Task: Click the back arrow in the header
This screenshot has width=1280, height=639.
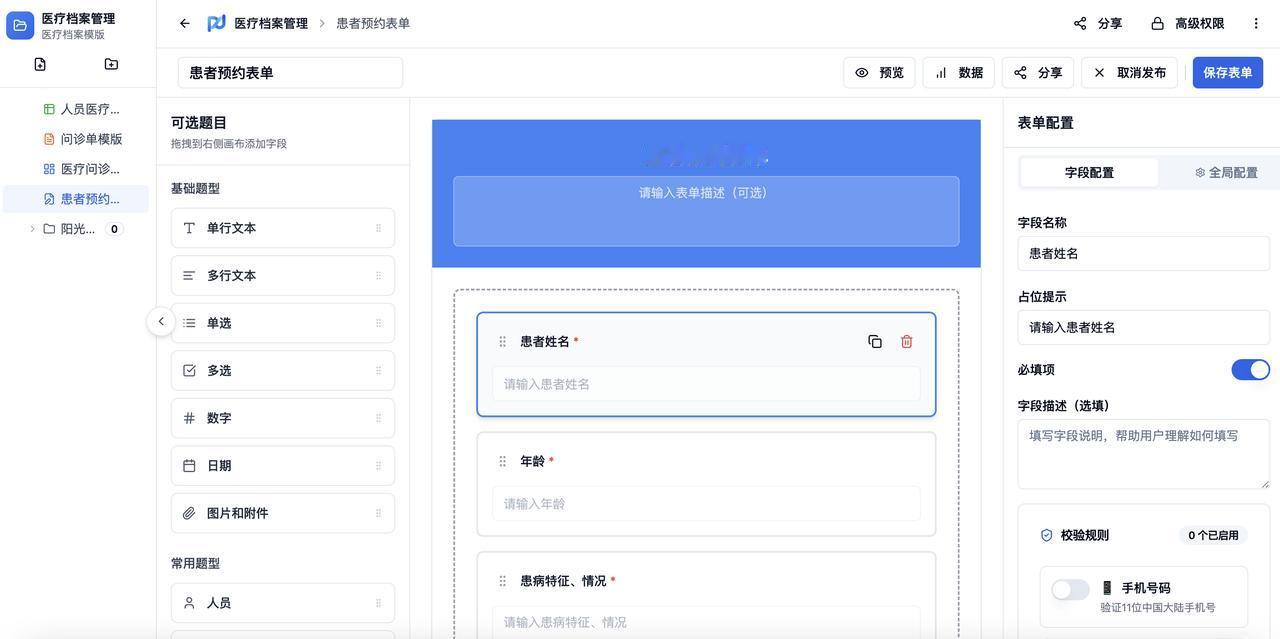Action: [184, 23]
